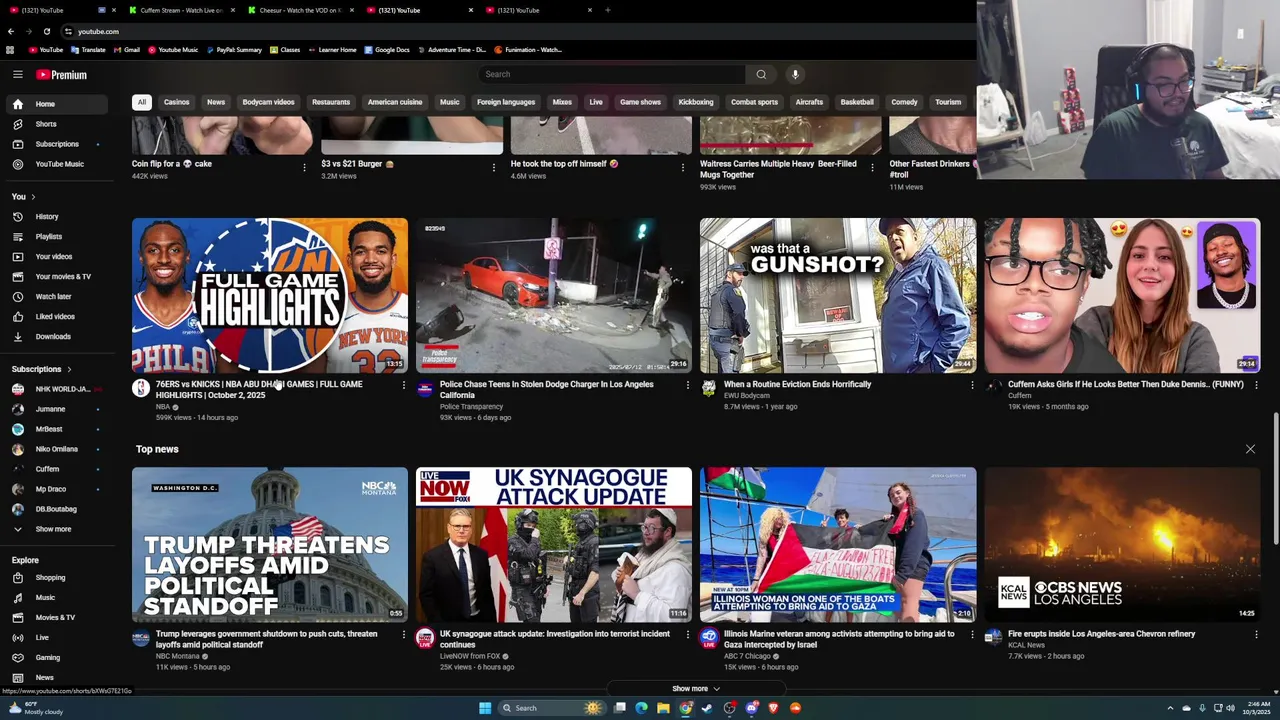1280x720 pixels.
Task: Click the Windows Start button
Action: pyautogui.click(x=485, y=708)
